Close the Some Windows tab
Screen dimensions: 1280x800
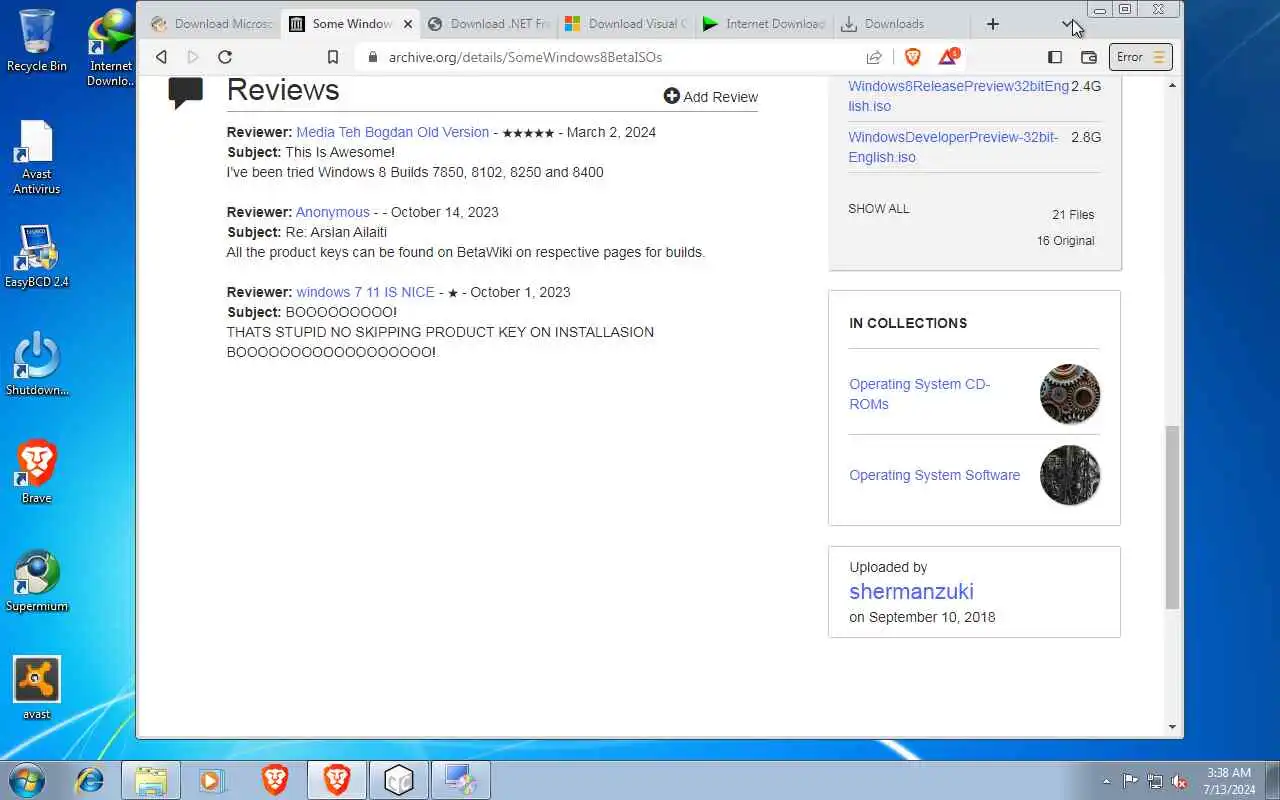(407, 24)
